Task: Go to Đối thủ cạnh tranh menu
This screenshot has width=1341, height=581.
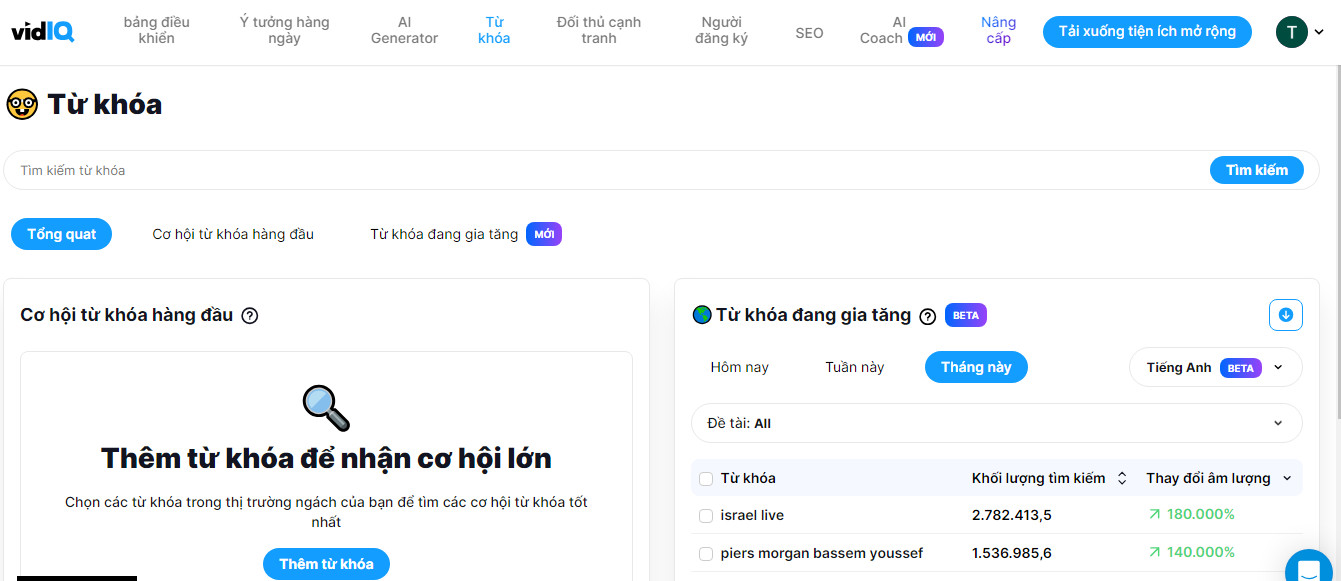Action: click(x=599, y=30)
